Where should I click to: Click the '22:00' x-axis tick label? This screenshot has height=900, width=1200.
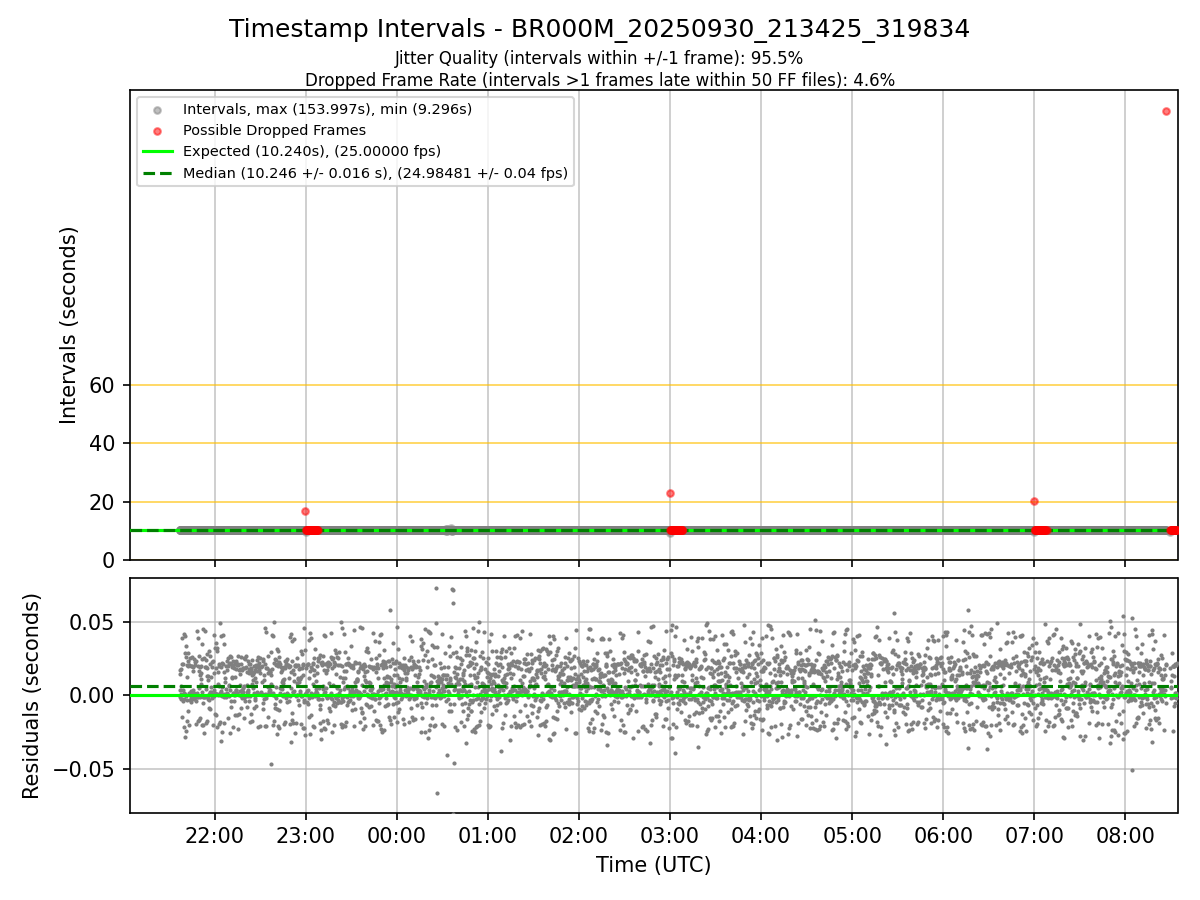point(214,835)
